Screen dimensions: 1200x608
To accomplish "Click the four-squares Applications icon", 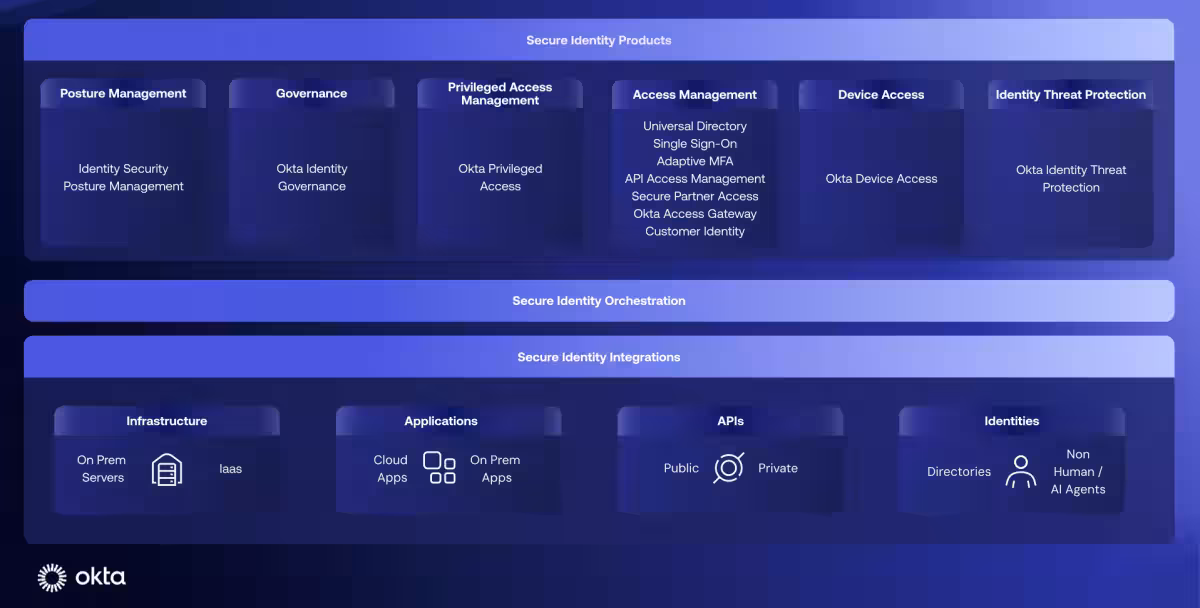I will tap(440, 468).
